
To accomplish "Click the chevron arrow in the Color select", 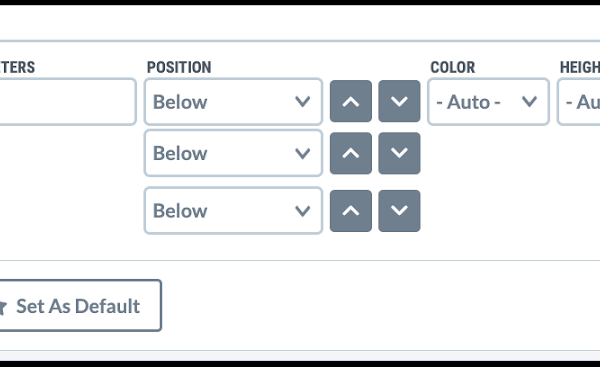I will coord(529,102).
